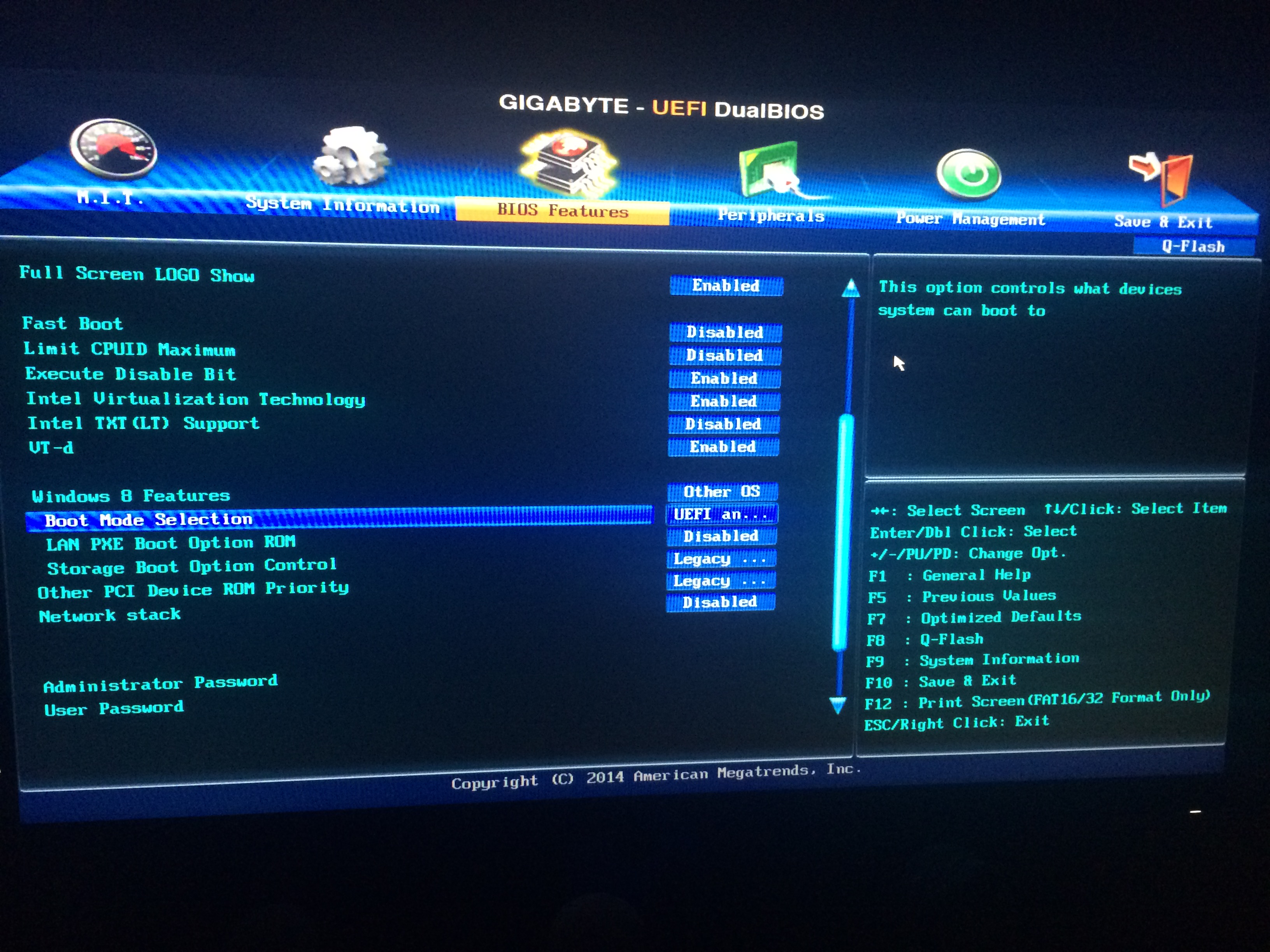This screenshot has height=952, width=1270.
Task: Toggle VT-d Enabled setting
Action: click(722, 446)
